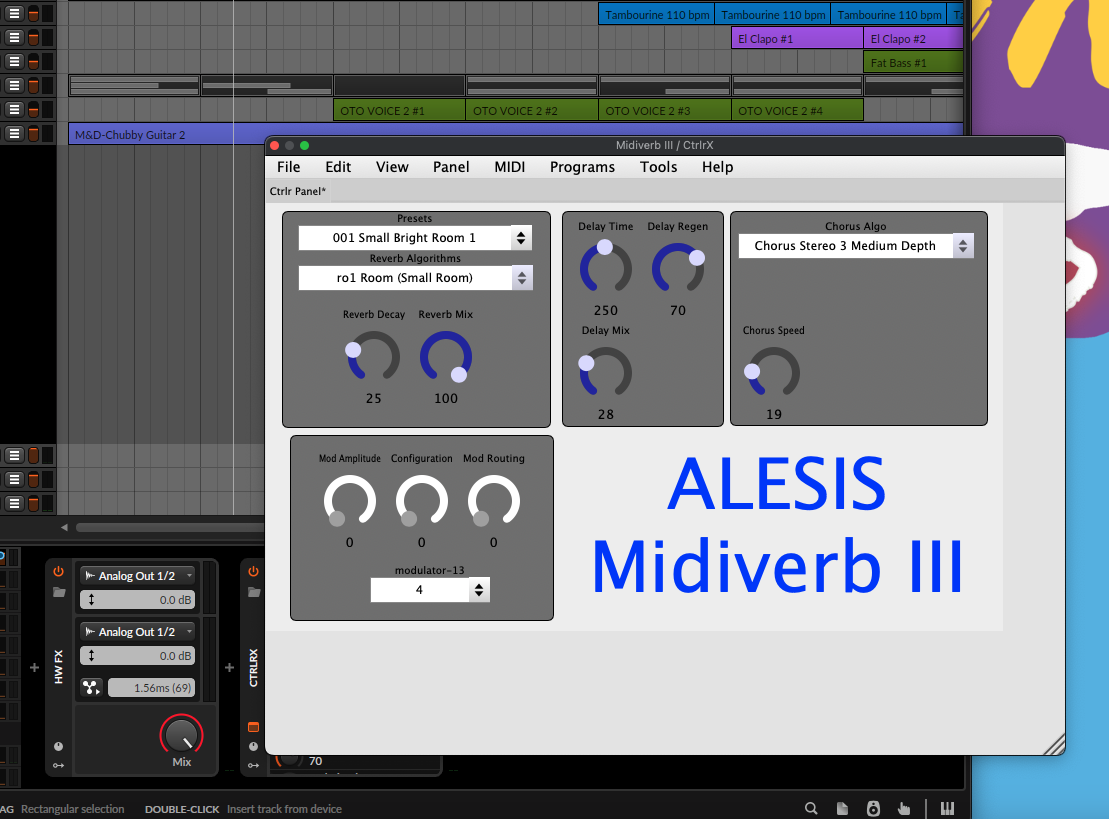Open the upper Analog Out 1/2 selector
This screenshot has width=1109, height=819.
pyautogui.click(x=137, y=576)
